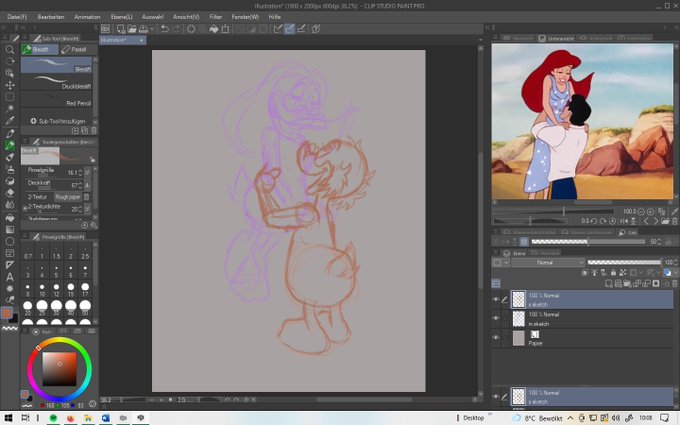Open Ebene(L) menu
680x425 pixels.
(x=121, y=17)
